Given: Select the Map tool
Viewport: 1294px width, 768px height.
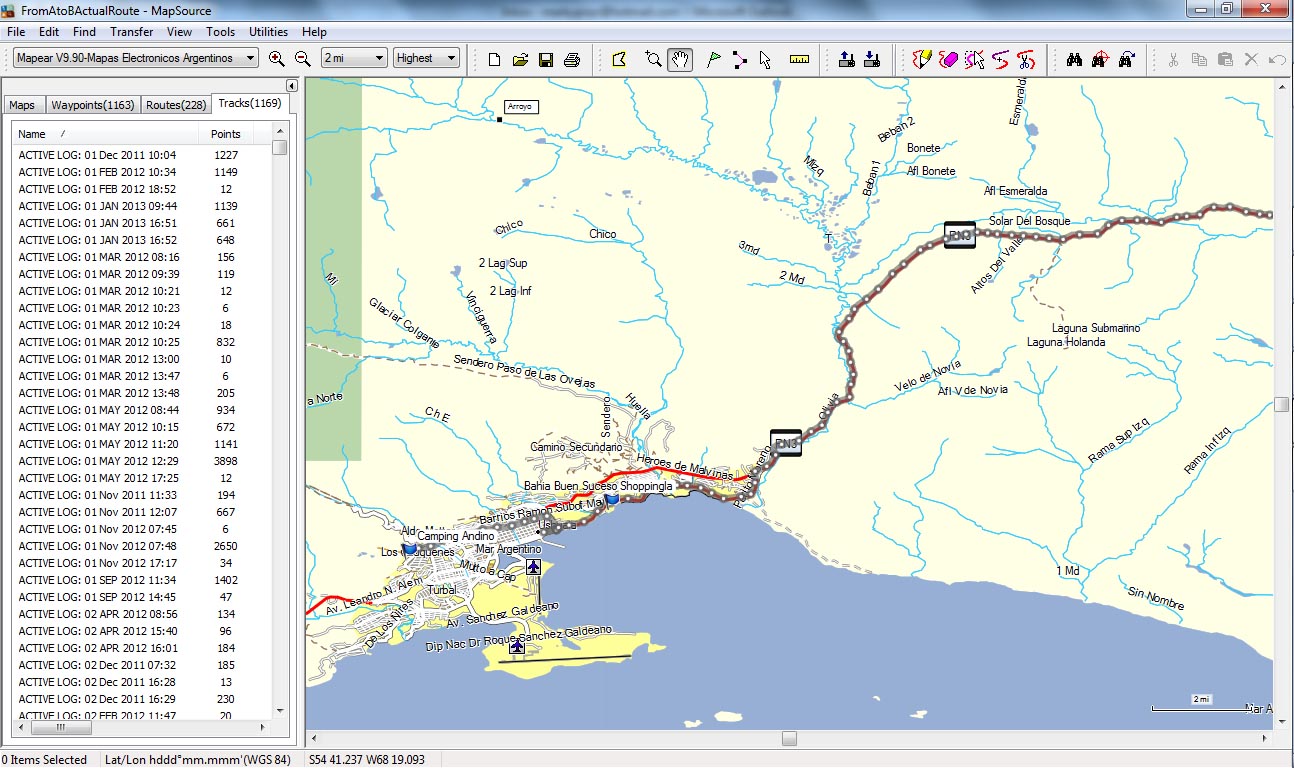Looking at the screenshot, I should (619, 59).
